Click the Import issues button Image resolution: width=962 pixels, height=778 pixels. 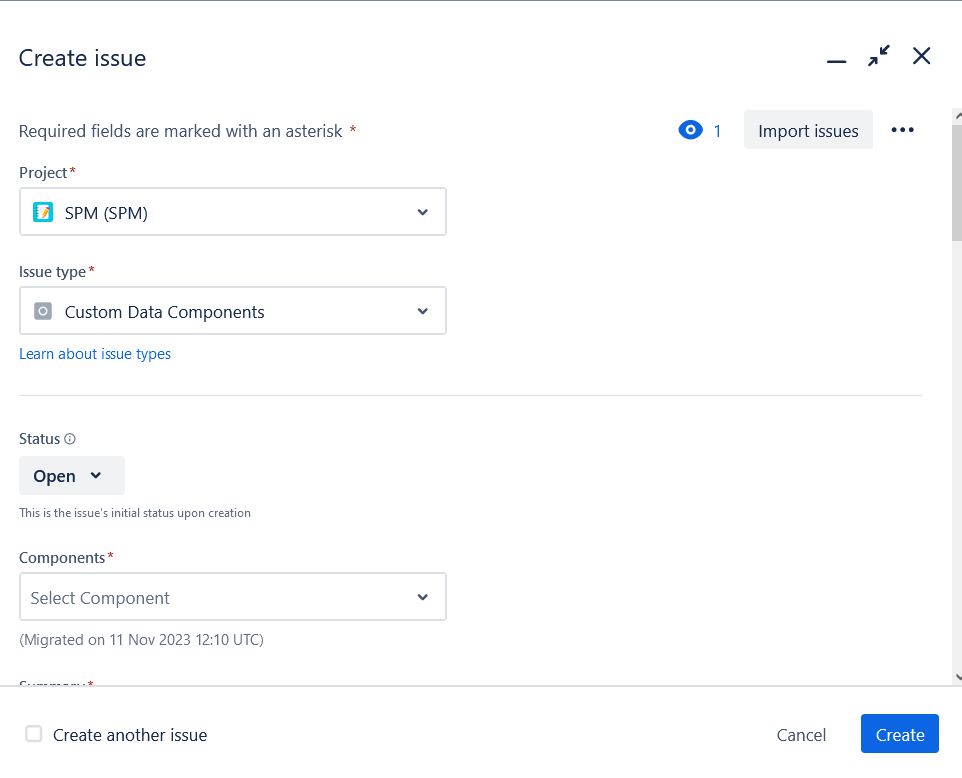[x=808, y=130]
